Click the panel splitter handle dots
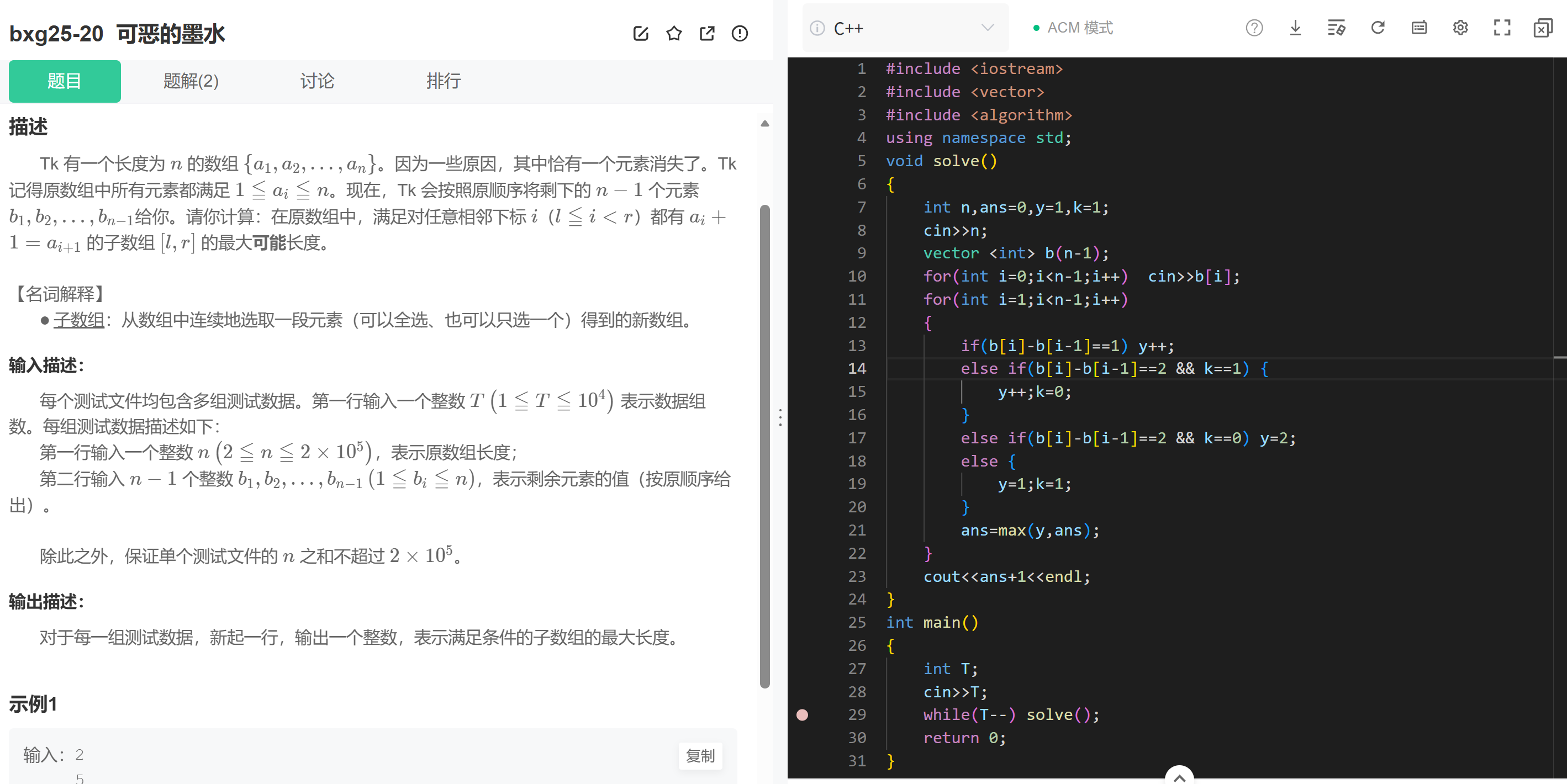Viewport: 1567px width, 784px height. point(780,417)
